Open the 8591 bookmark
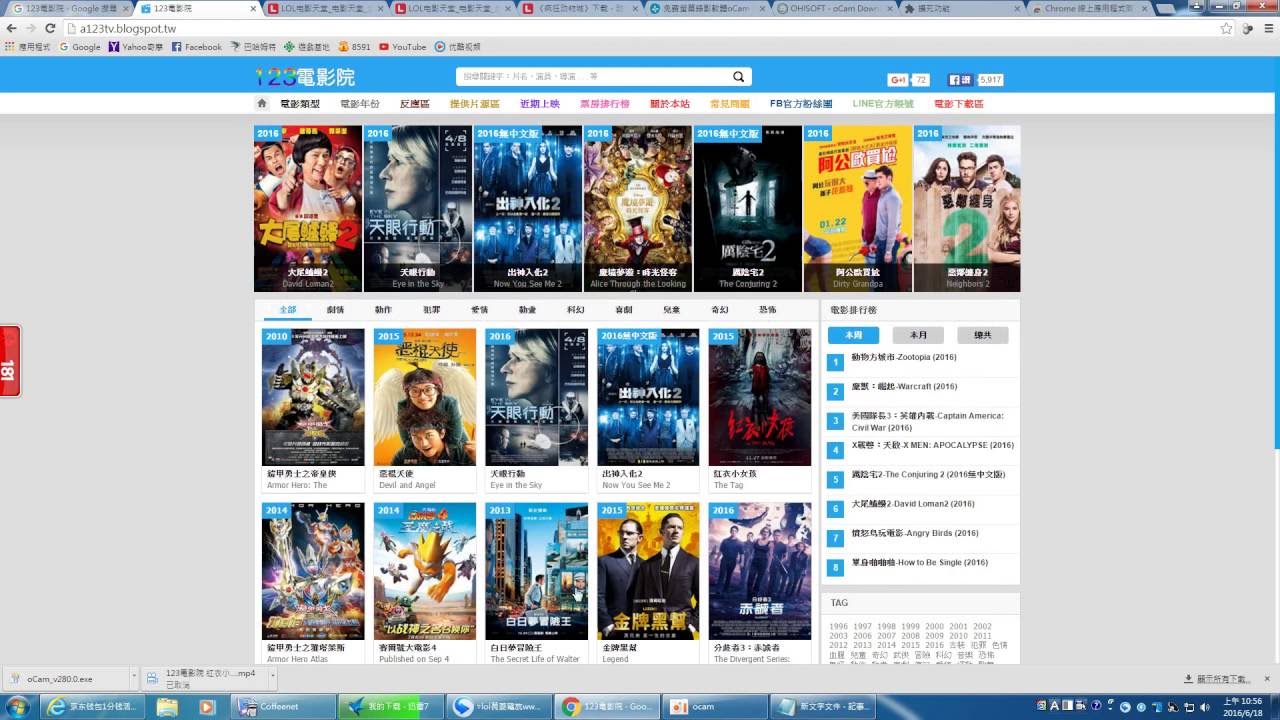The image size is (1280, 720). tap(355, 46)
